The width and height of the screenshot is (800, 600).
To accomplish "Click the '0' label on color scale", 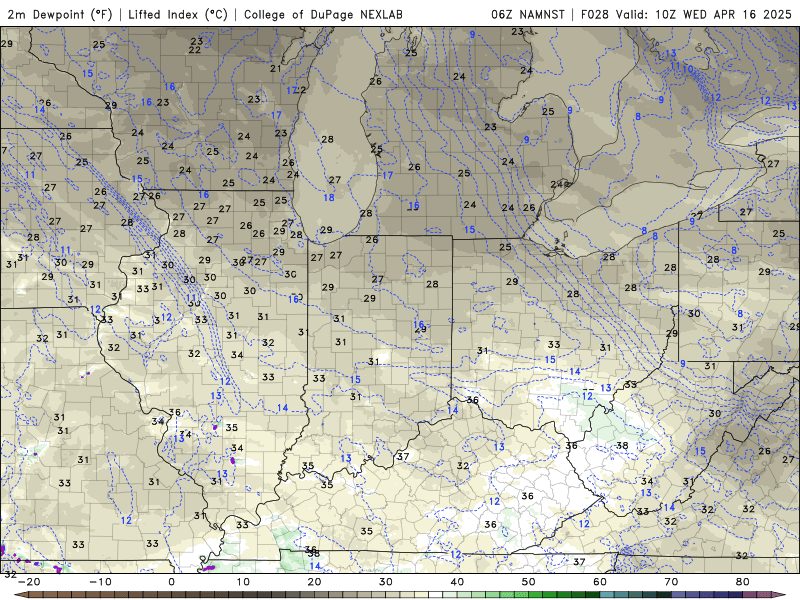I will pyautogui.click(x=171, y=582).
